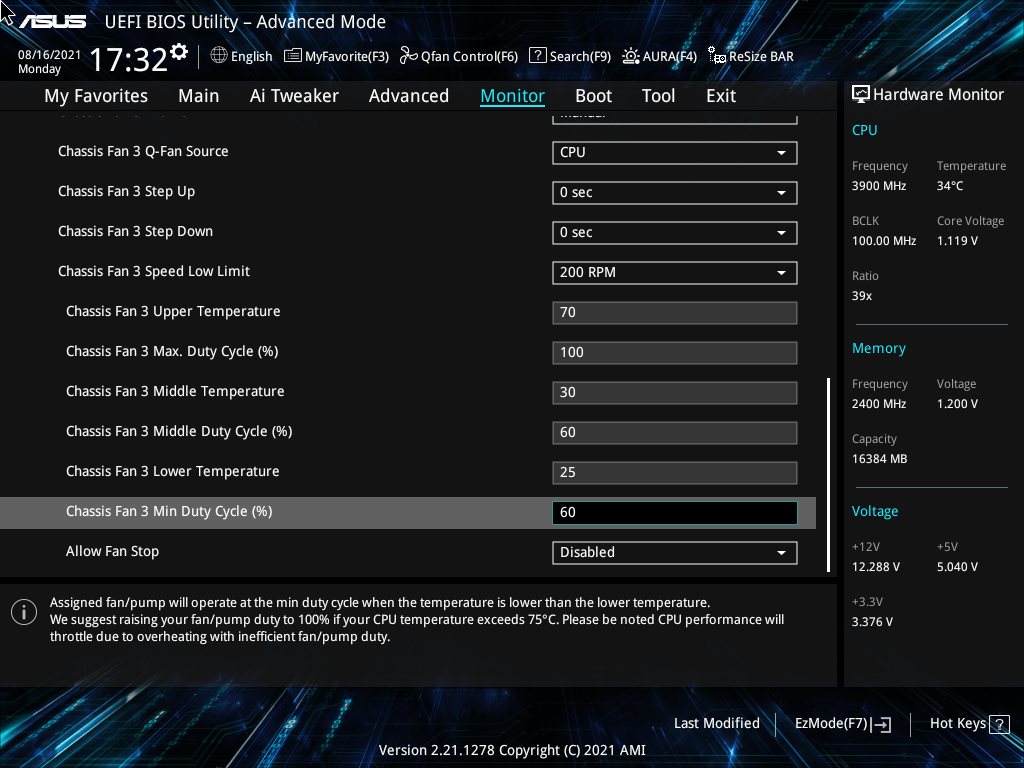Click Chassis Fan 3 Max. Duty Cycle field
1024x768 pixels.
pos(675,353)
